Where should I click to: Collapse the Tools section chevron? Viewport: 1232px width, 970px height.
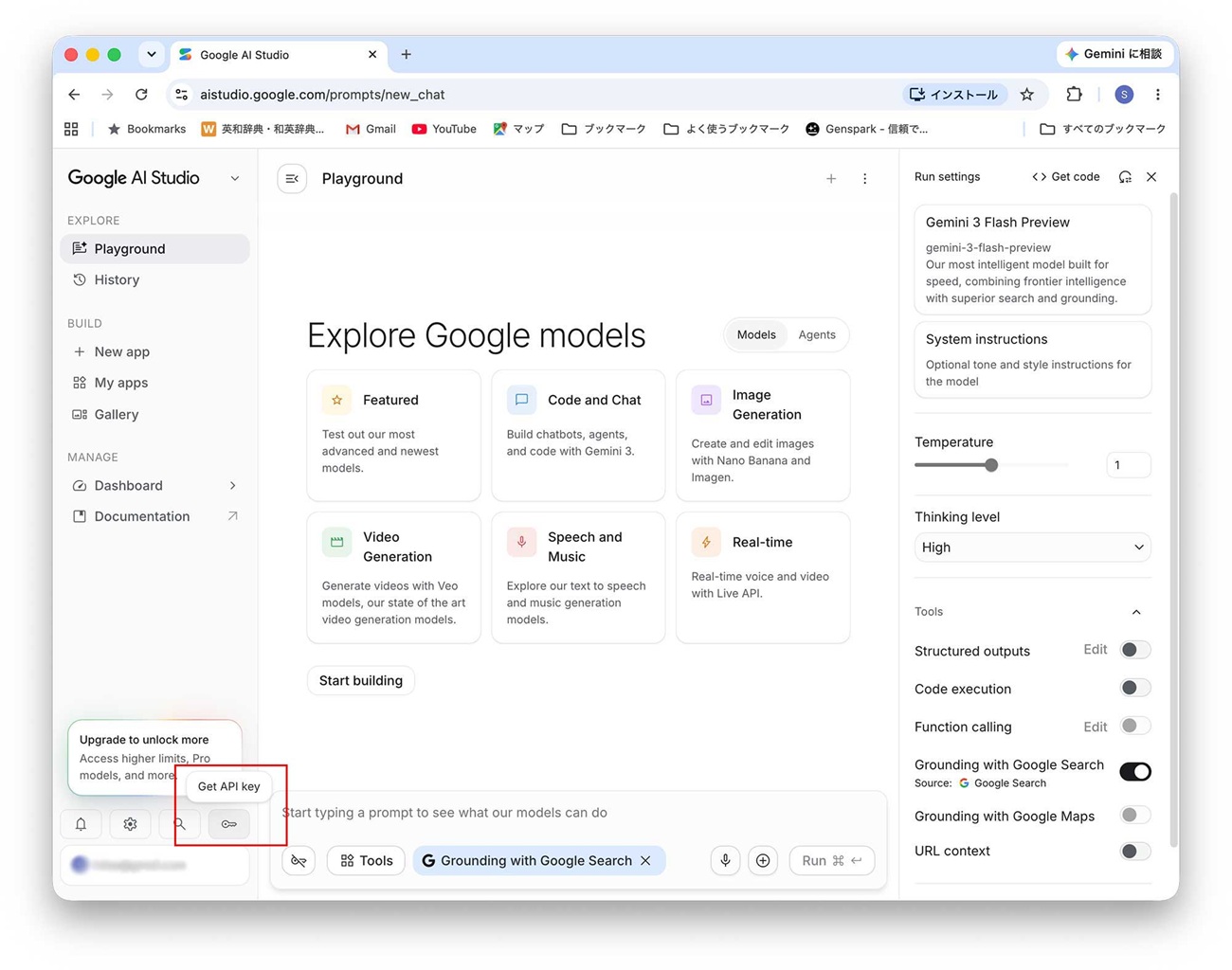tap(1136, 612)
